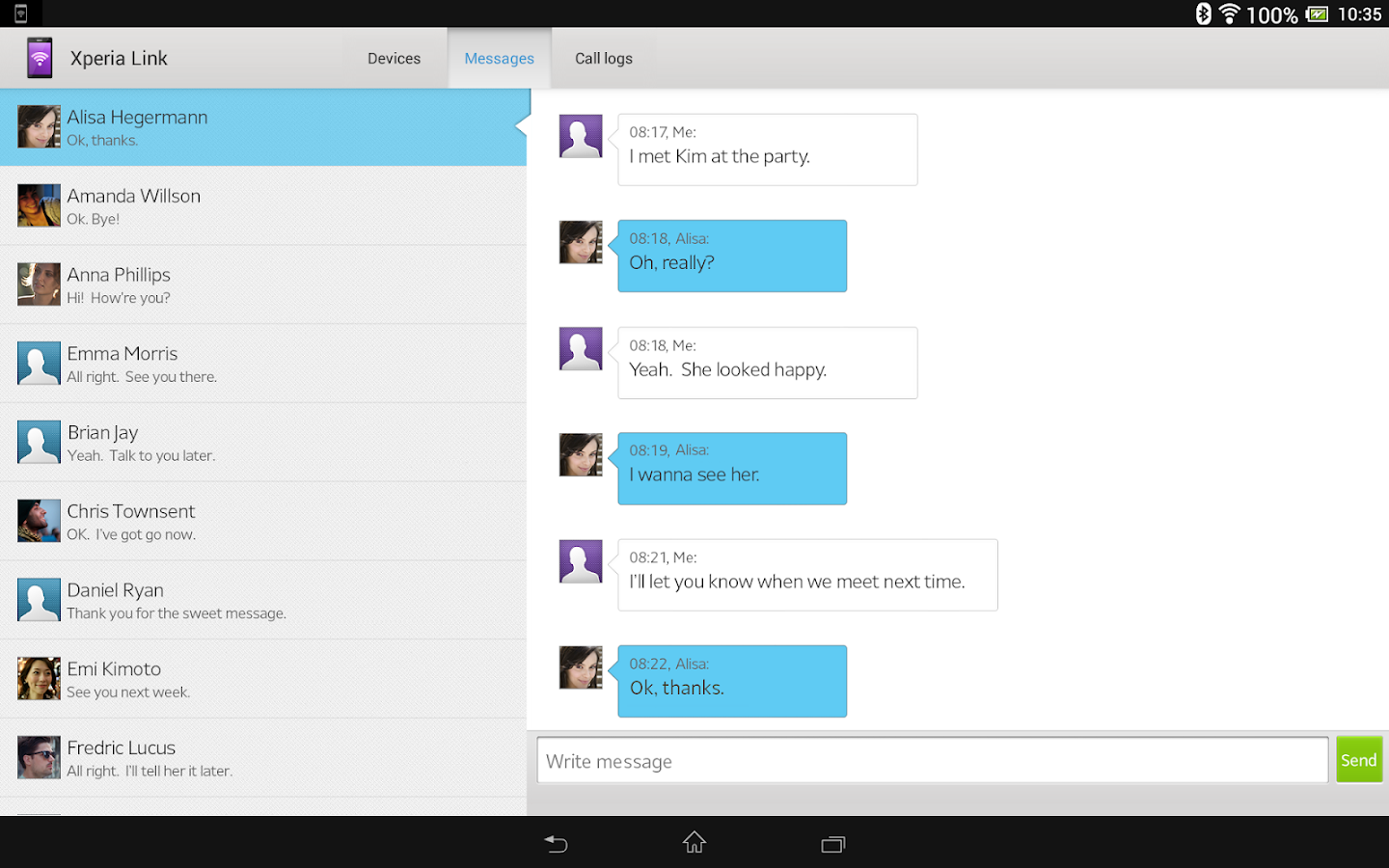Tap the battery status icon

(1317, 14)
